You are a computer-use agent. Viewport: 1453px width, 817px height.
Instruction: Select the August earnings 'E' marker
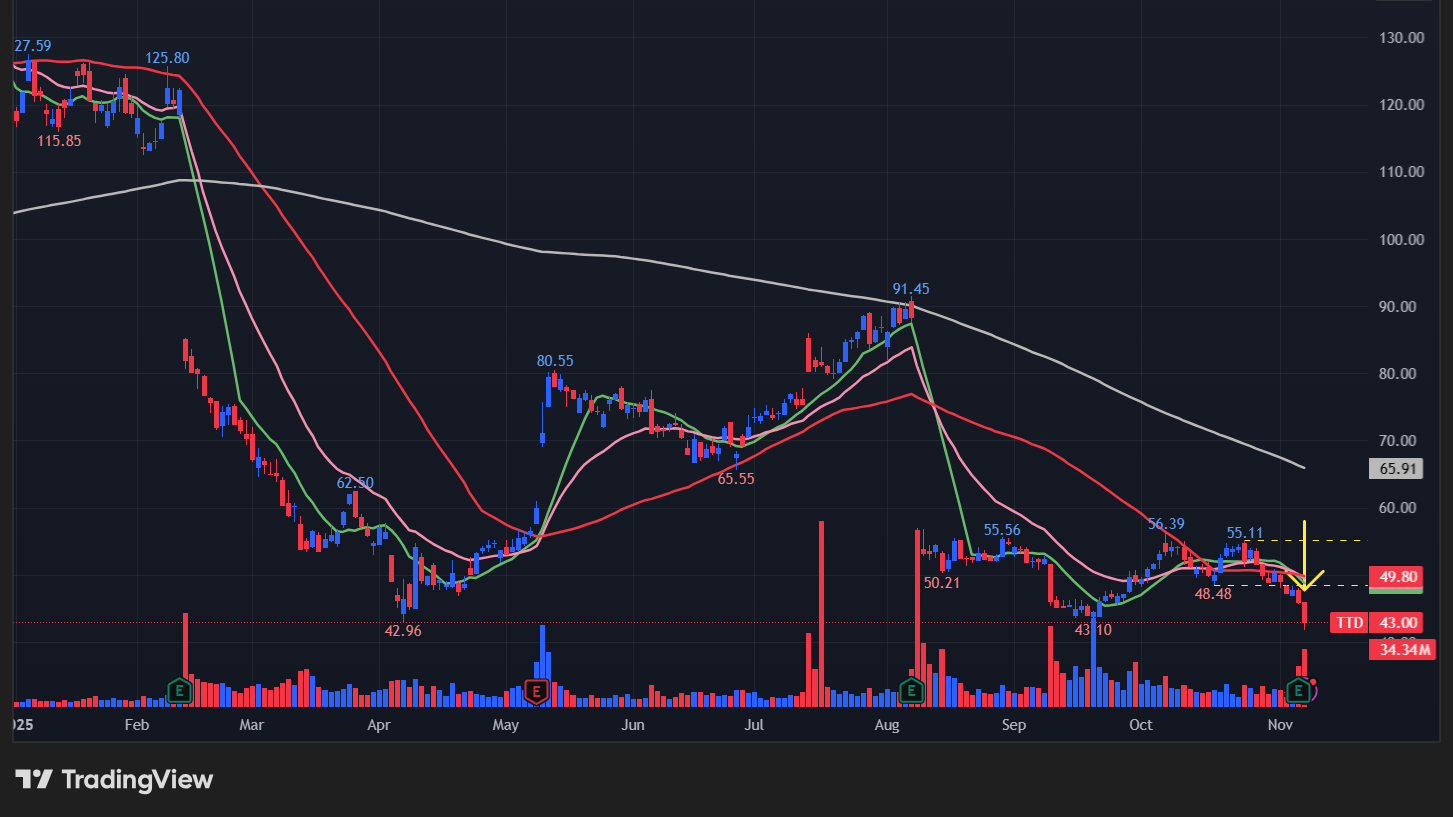(911, 689)
